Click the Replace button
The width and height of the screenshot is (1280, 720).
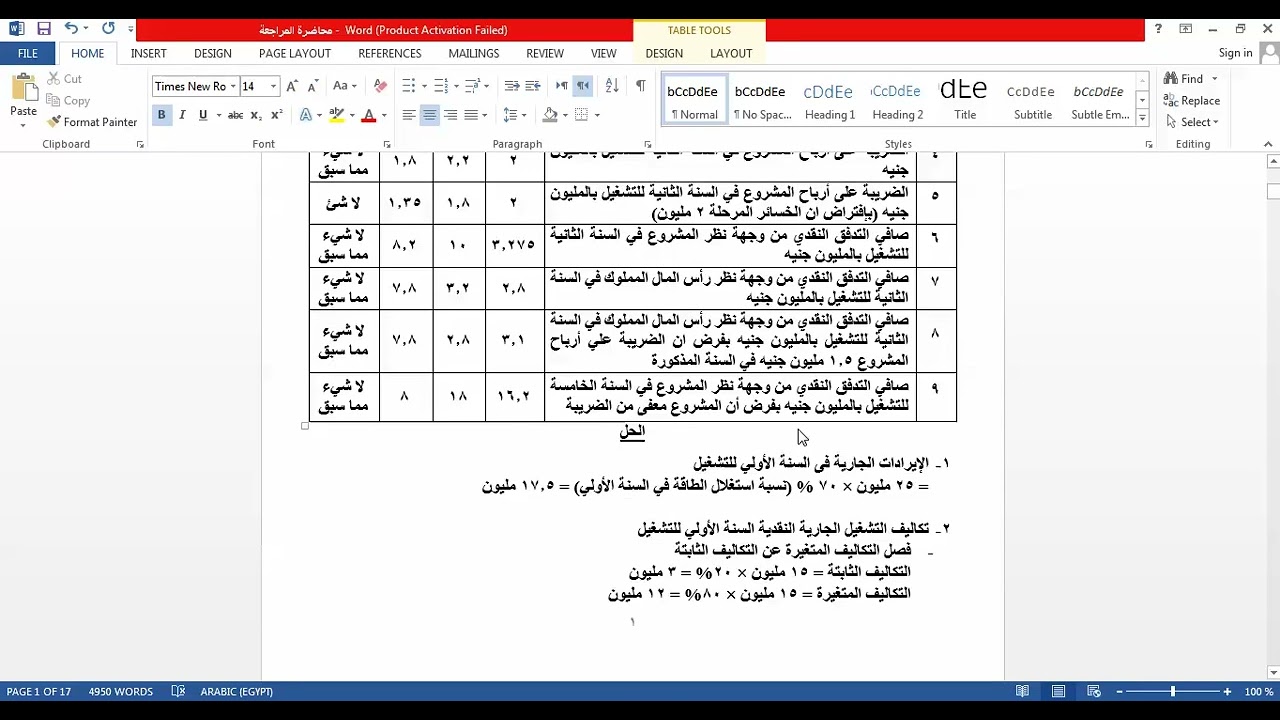tap(1191, 100)
